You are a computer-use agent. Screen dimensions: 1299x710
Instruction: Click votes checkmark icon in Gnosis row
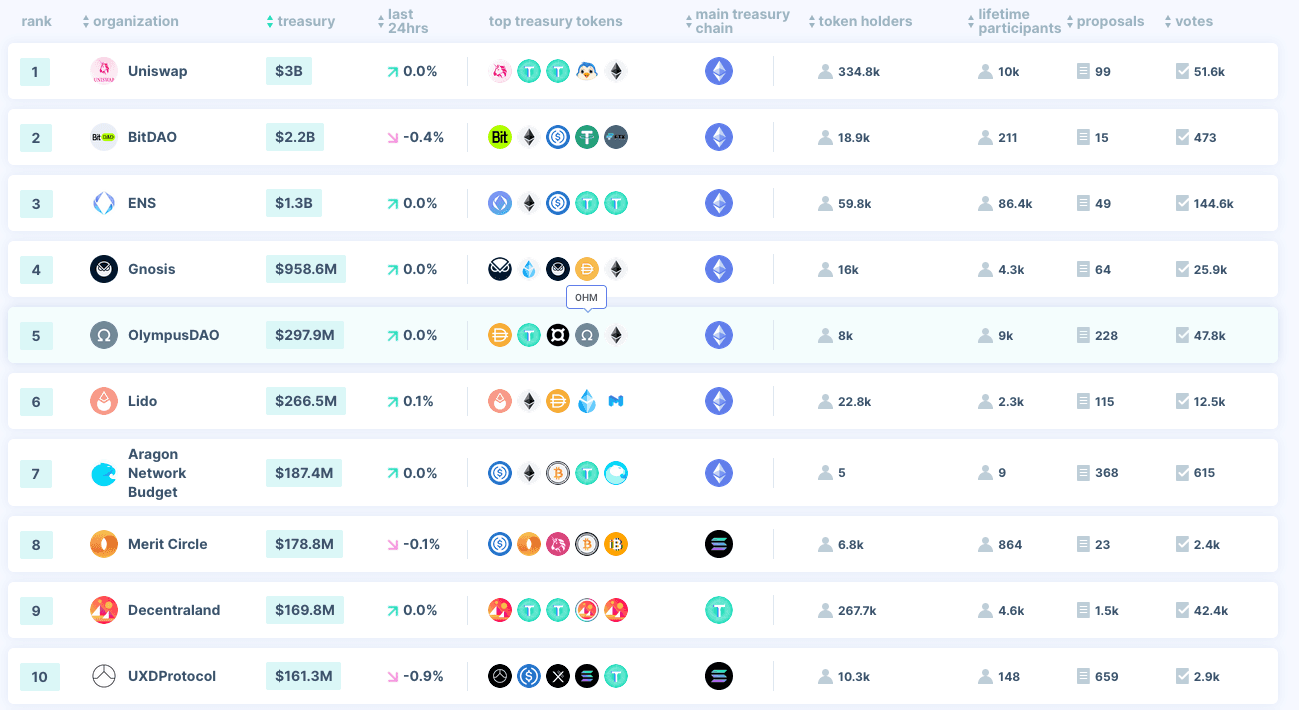click(1183, 269)
